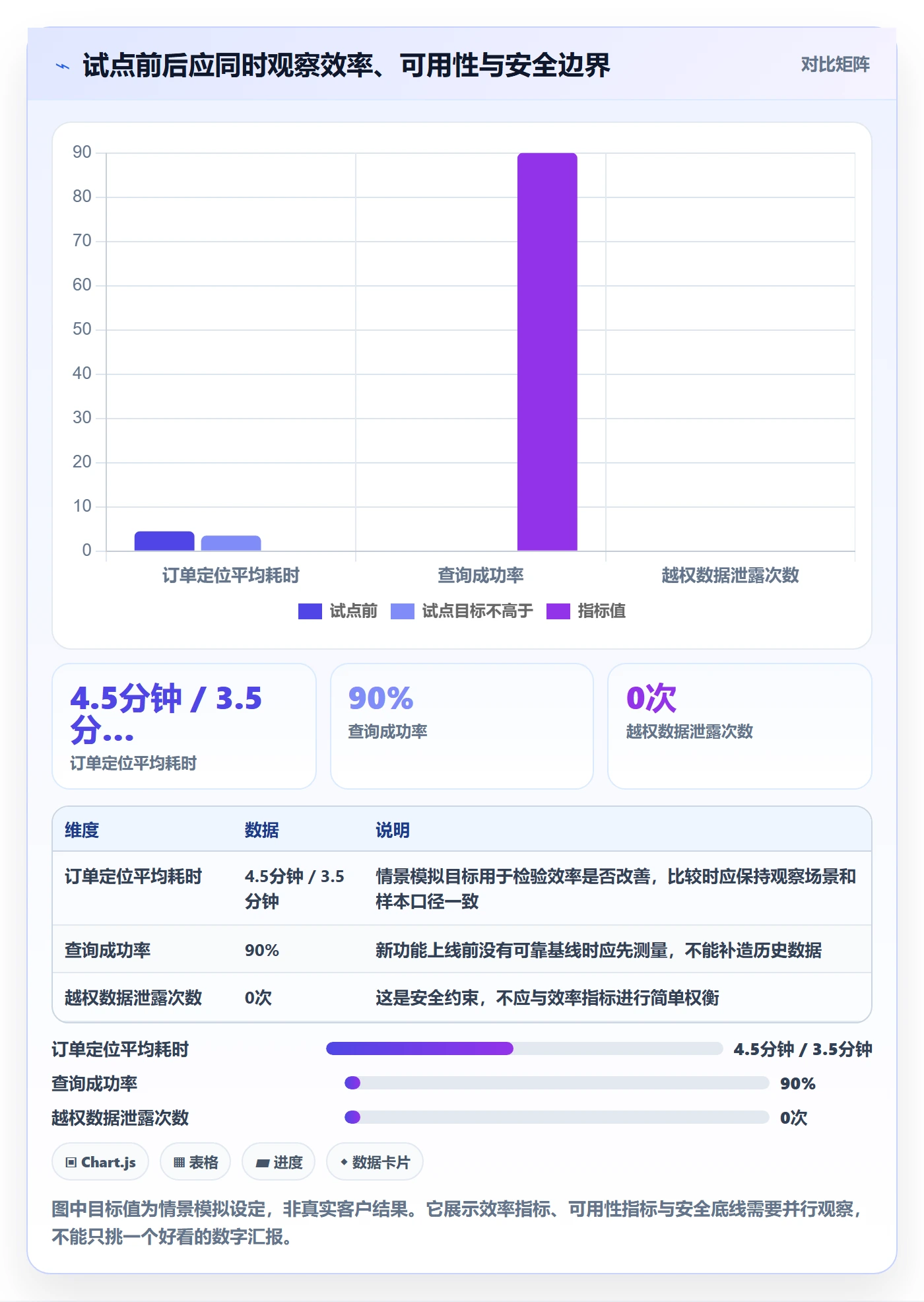Click the 查询成功率 progress bar

(557, 1083)
